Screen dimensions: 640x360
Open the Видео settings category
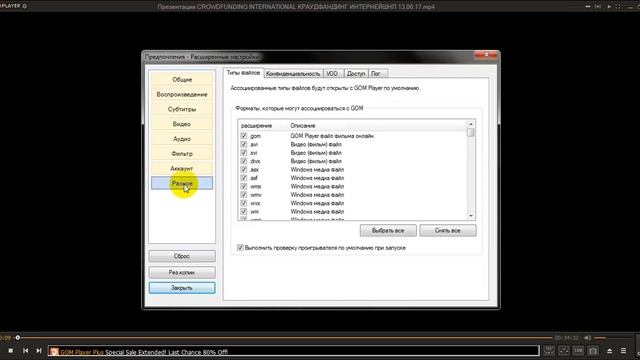182,124
